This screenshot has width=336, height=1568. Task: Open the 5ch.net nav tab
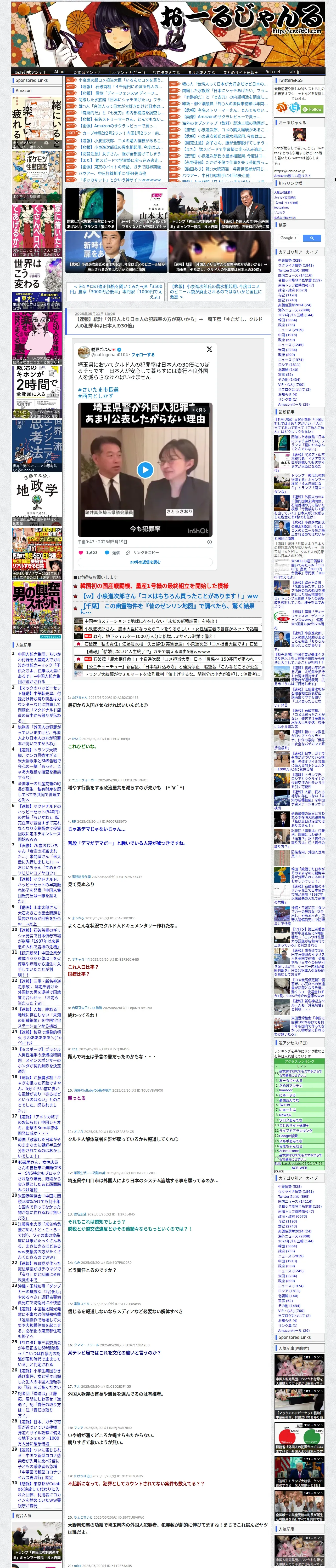pos(273,72)
